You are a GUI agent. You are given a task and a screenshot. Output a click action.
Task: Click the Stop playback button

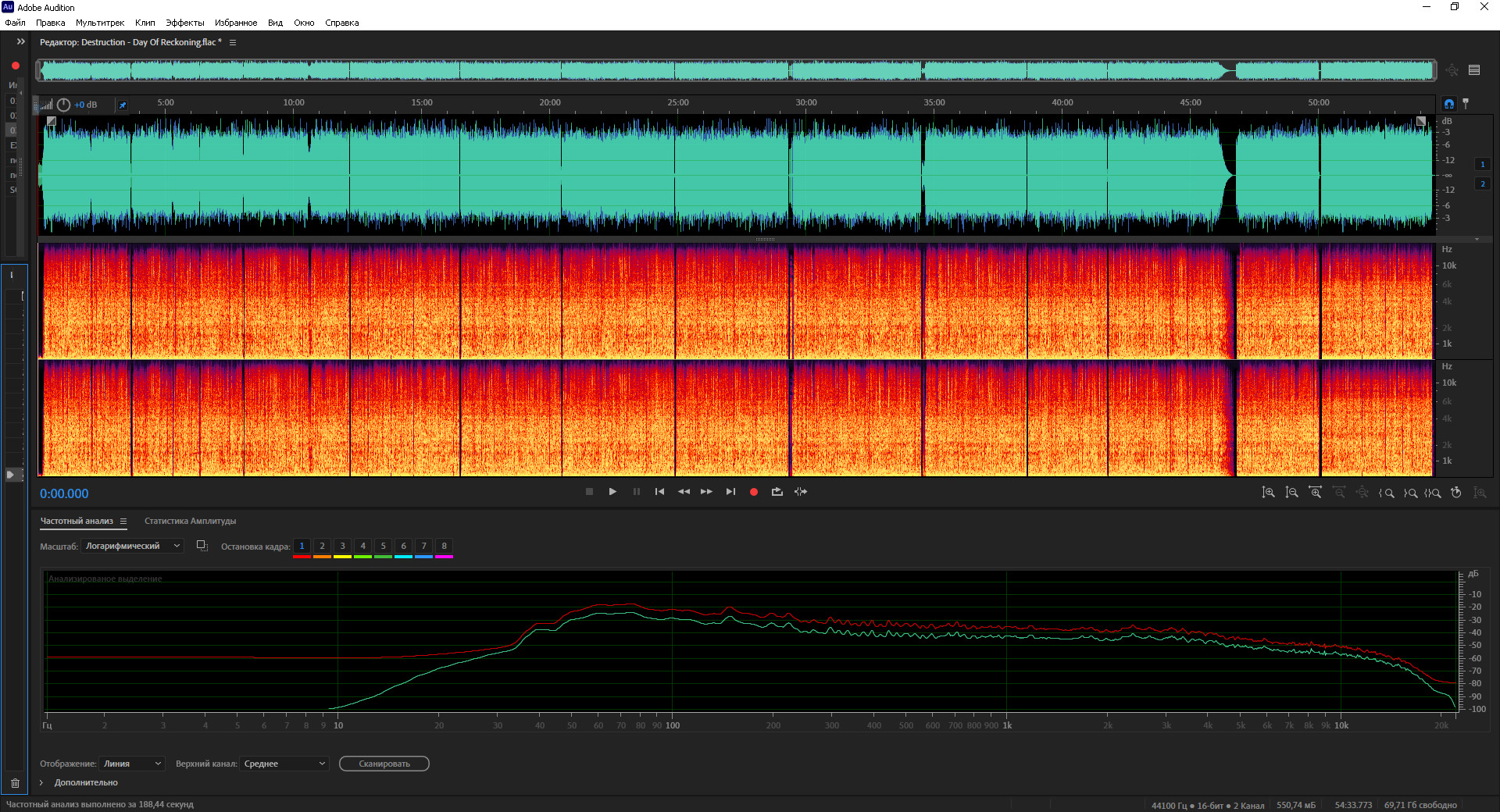pos(589,492)
